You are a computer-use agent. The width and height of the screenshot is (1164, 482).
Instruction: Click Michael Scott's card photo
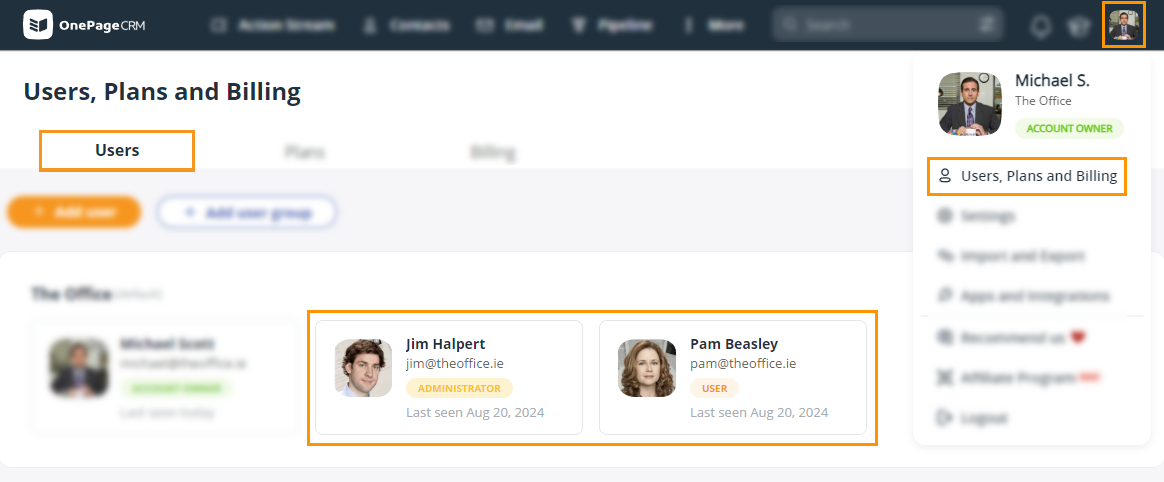point(78,368)
